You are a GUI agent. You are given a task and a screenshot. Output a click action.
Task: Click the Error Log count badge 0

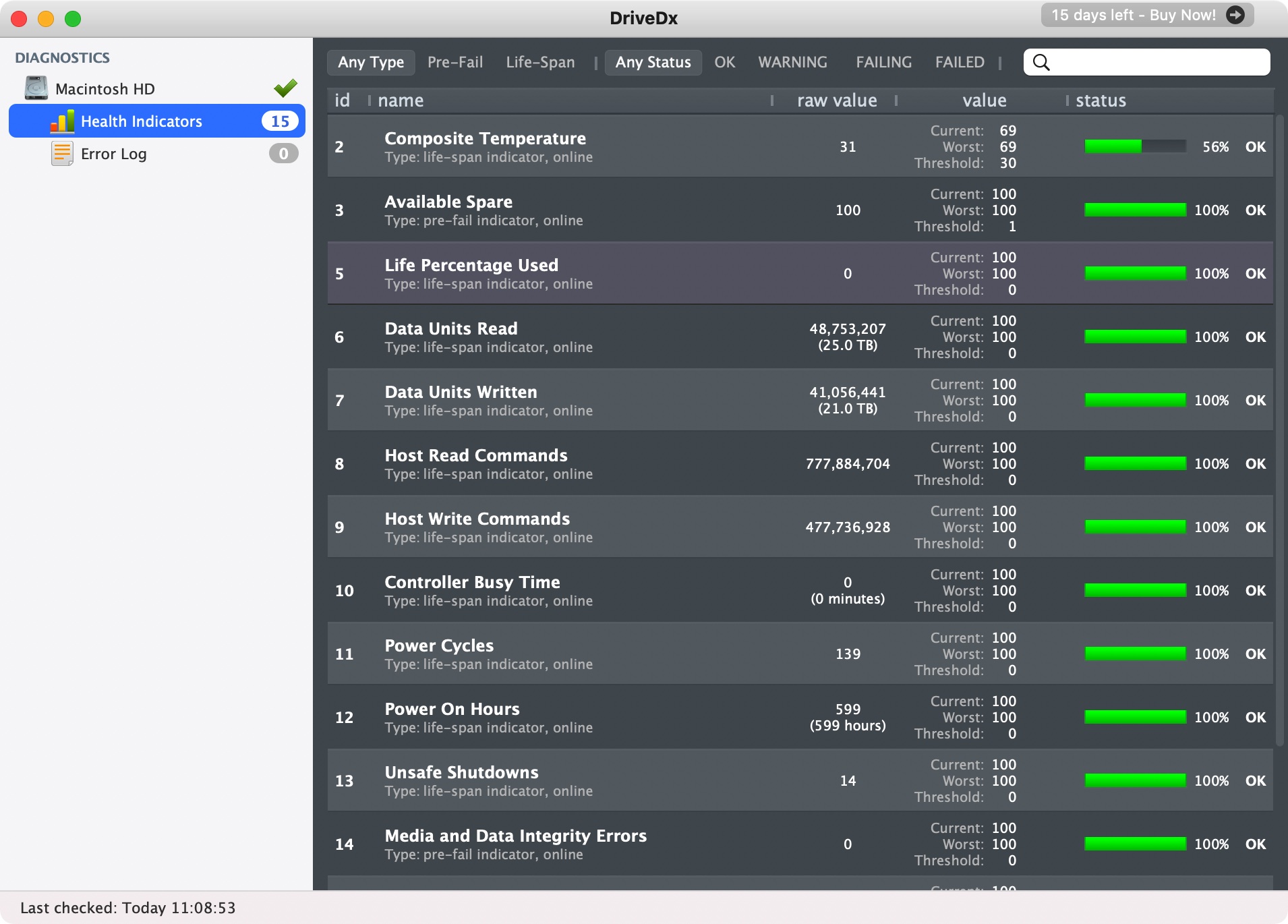283,154
